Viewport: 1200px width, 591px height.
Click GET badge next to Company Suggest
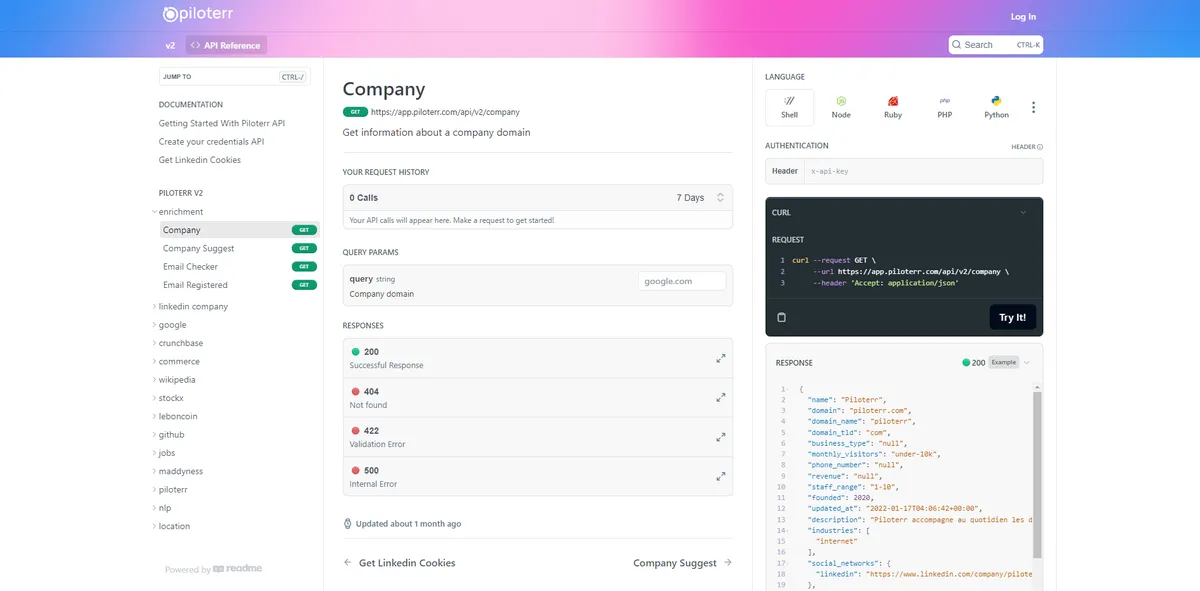304,248
